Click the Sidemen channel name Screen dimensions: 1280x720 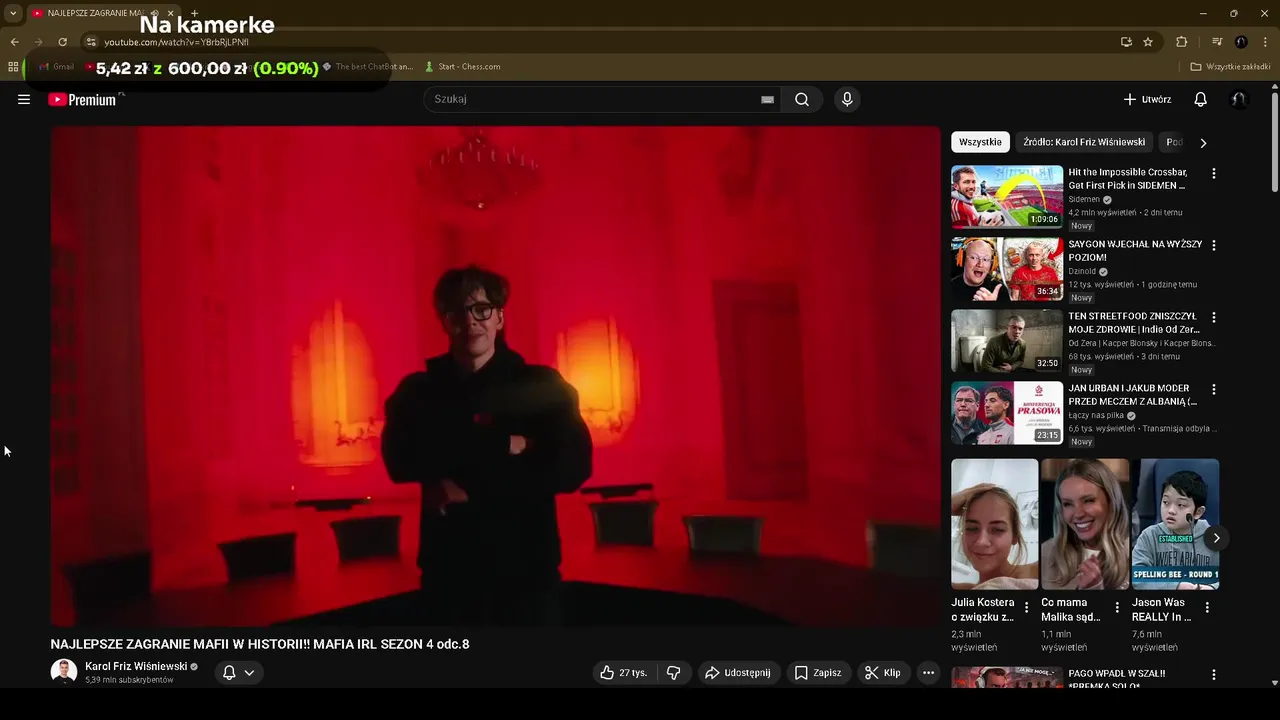pyautogui.click(x=1084, y=199)
